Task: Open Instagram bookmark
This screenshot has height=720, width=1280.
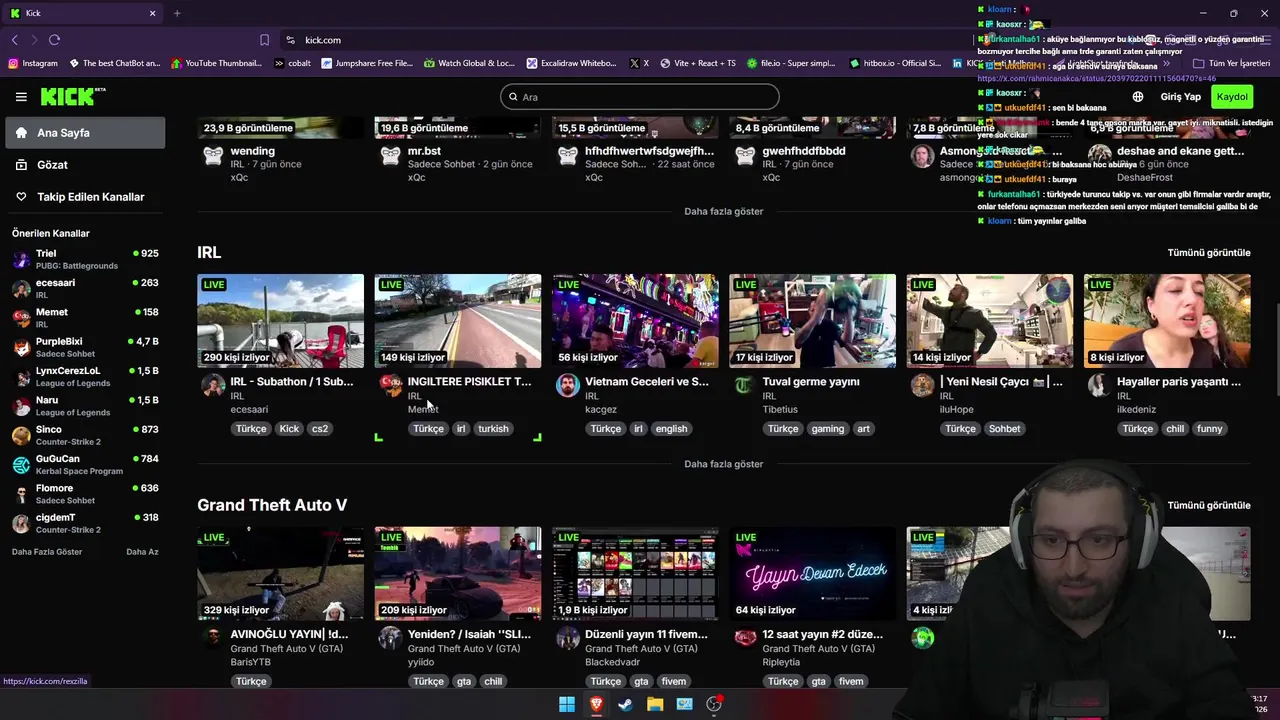Action: coord(33,63)
